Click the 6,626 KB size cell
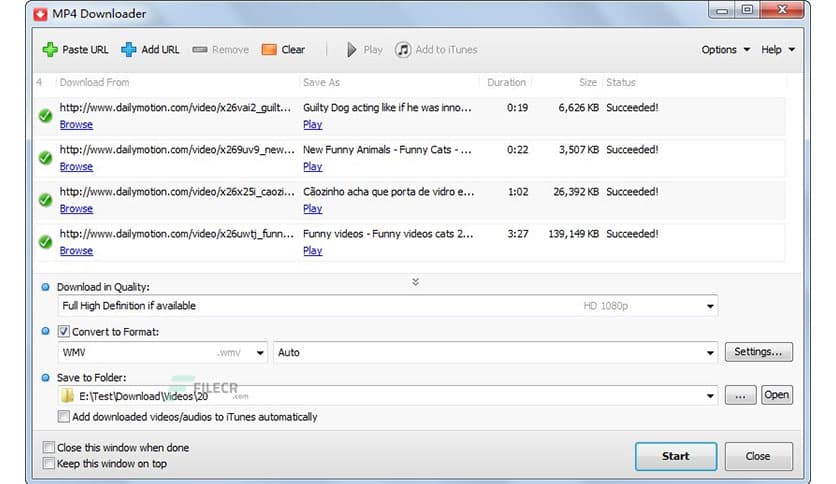 pos(578,108)
